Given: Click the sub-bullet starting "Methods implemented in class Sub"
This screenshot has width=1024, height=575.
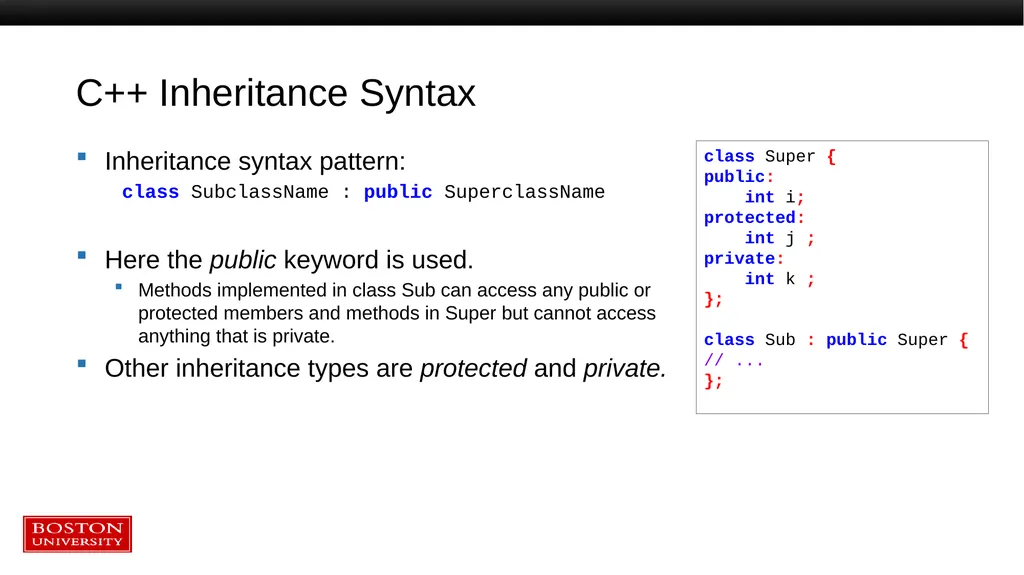Looking at the screenshot, I should click(396, 313).
